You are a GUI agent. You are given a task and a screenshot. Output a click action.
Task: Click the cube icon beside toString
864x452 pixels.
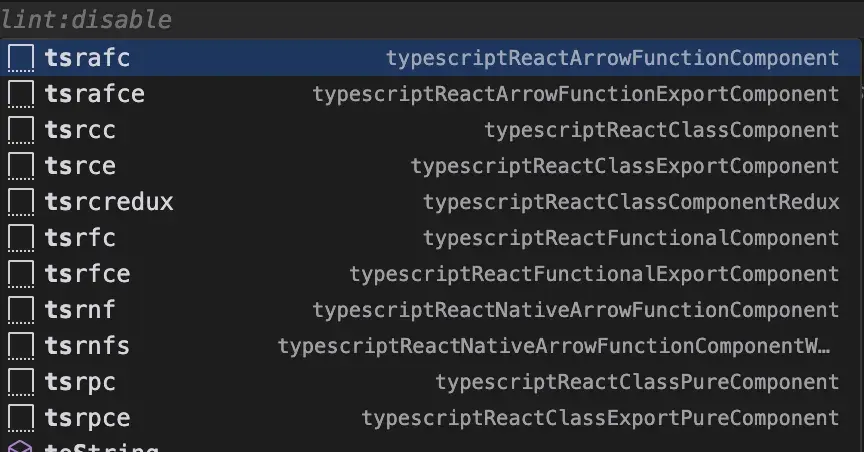[20, 446]
